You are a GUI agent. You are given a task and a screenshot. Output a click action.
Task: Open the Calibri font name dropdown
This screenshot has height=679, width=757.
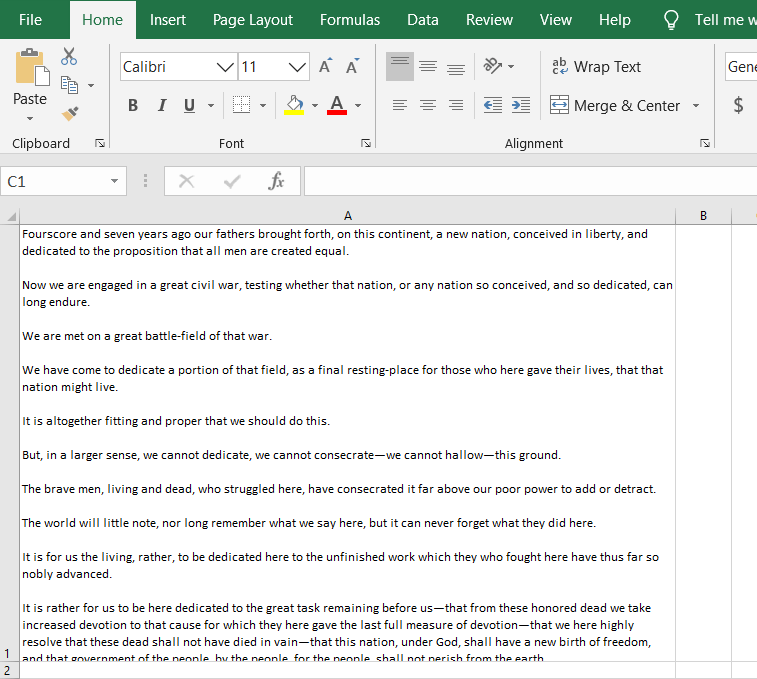[x=225, y=67]
